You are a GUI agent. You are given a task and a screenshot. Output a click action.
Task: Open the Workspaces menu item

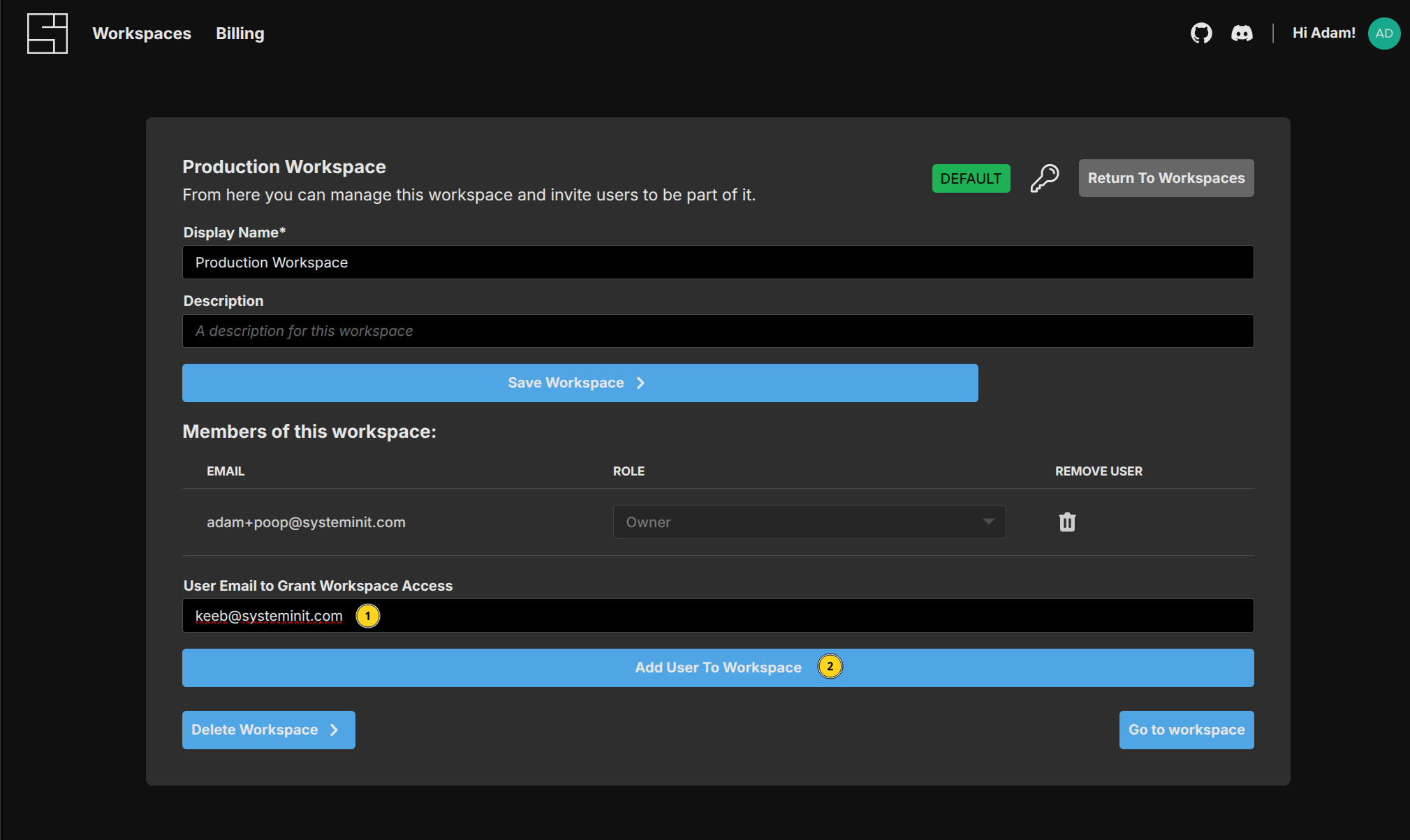click(x=142, y=34)
